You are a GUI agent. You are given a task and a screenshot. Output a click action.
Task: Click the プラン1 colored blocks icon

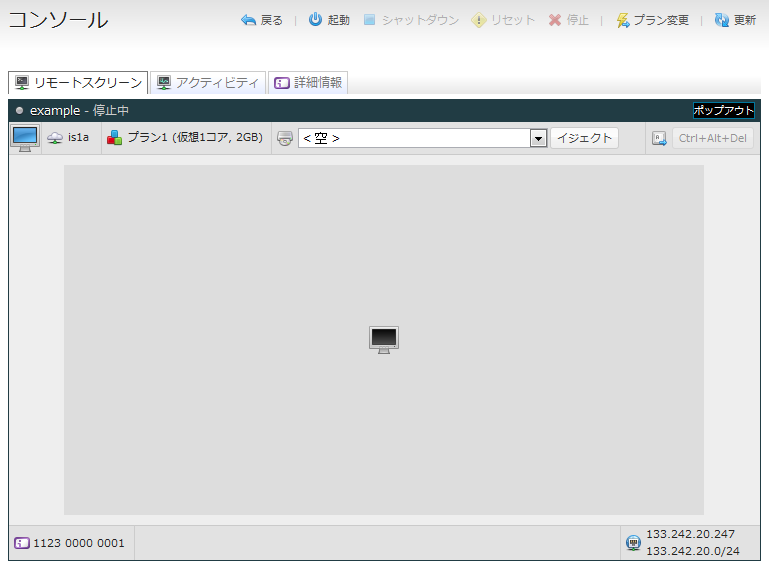(x=114, y=138)
